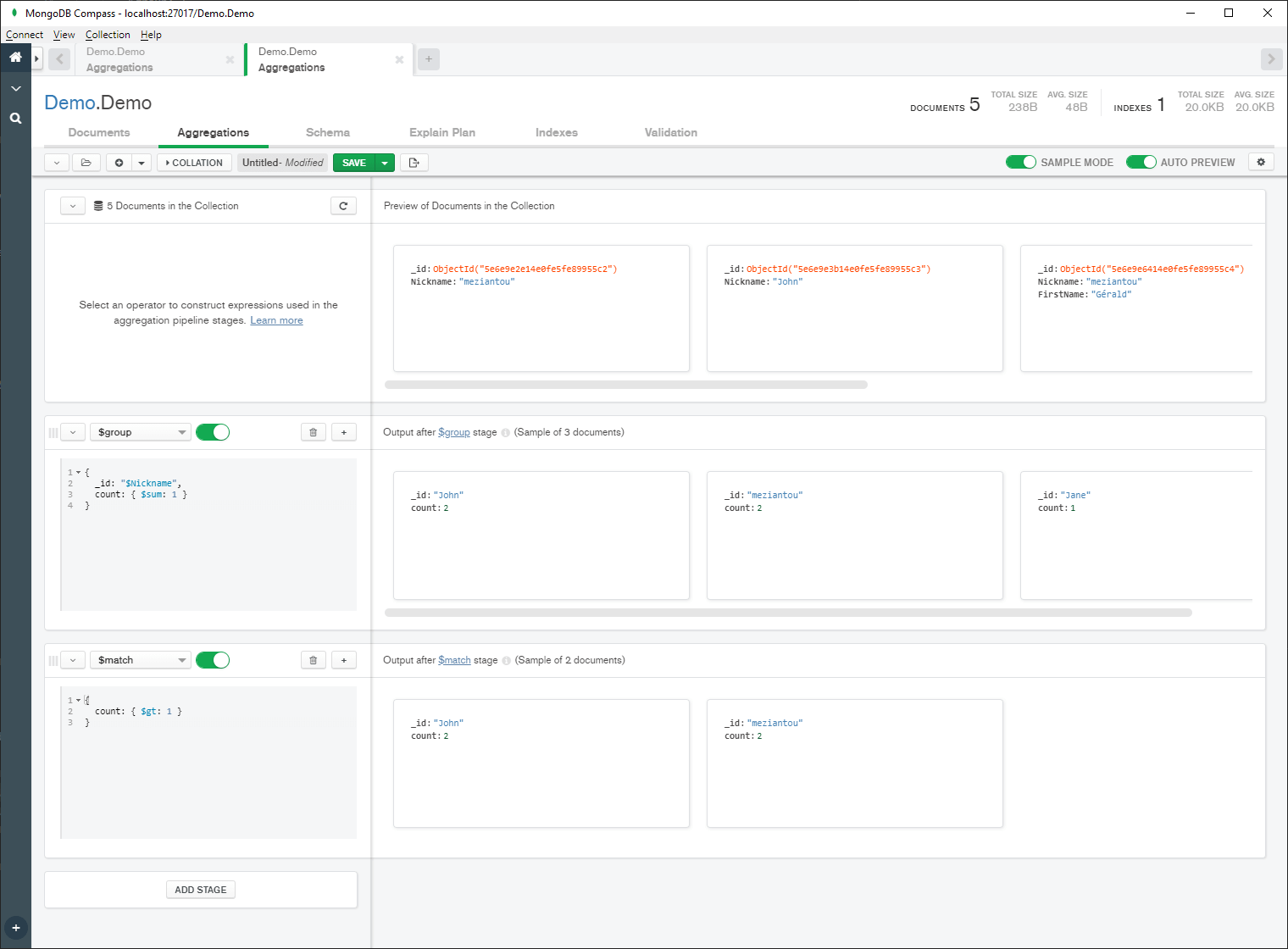Open aggregation settings gear icon
Viewport: 1288px width, 949px height.
(1261, 162)
